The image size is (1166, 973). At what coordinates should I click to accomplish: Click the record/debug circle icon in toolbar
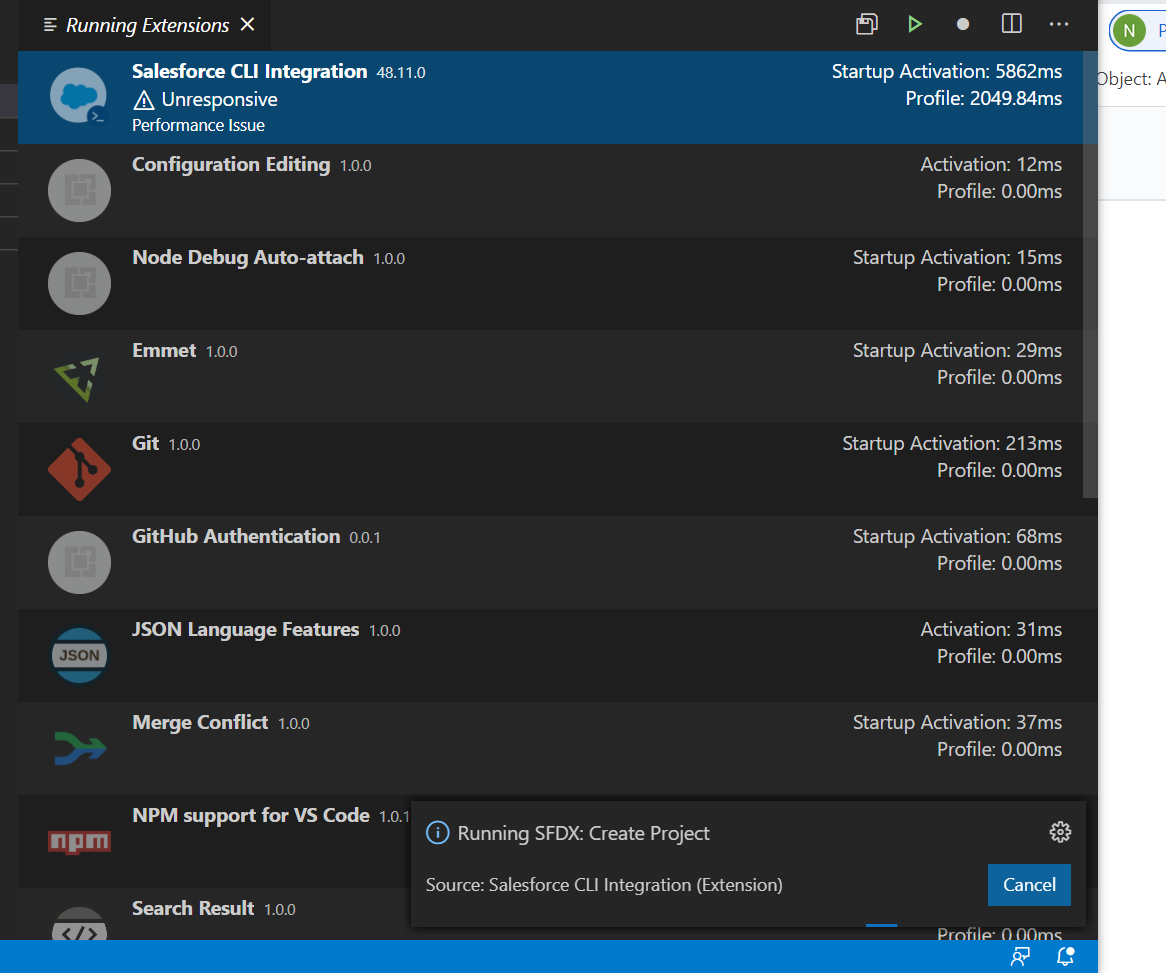[x=963, y=25]
